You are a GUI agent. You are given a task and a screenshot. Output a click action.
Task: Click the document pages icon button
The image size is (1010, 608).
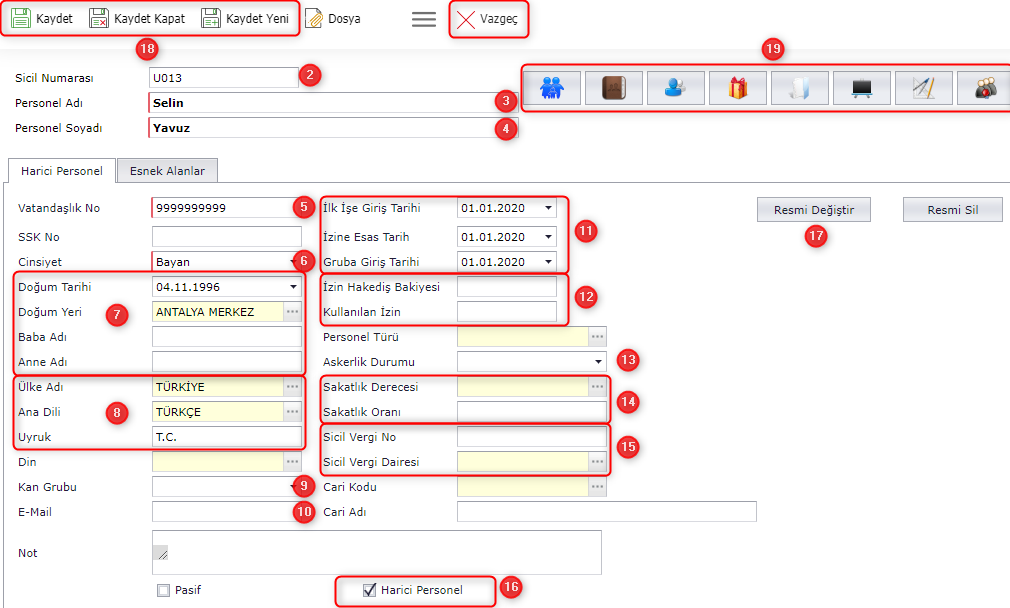click(x=799, y=89)
